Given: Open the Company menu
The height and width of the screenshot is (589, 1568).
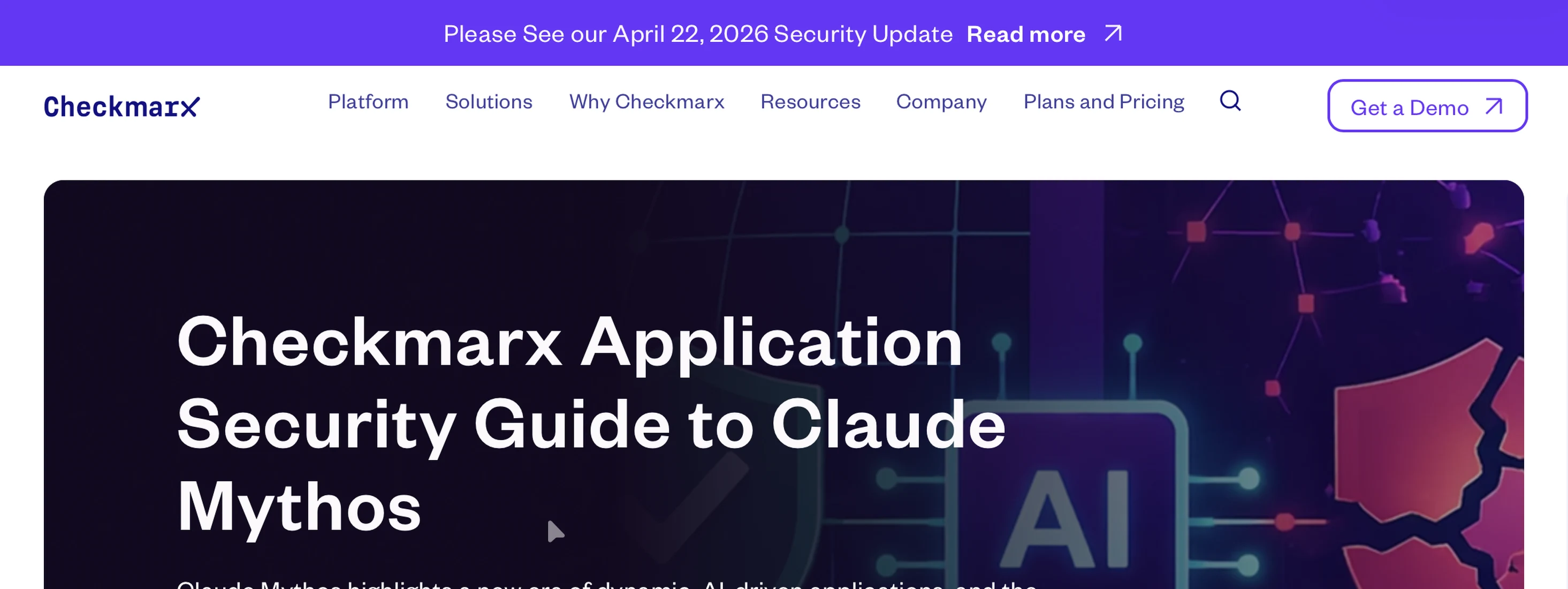Looking at the screenshot, I should (x=941, y=102).
